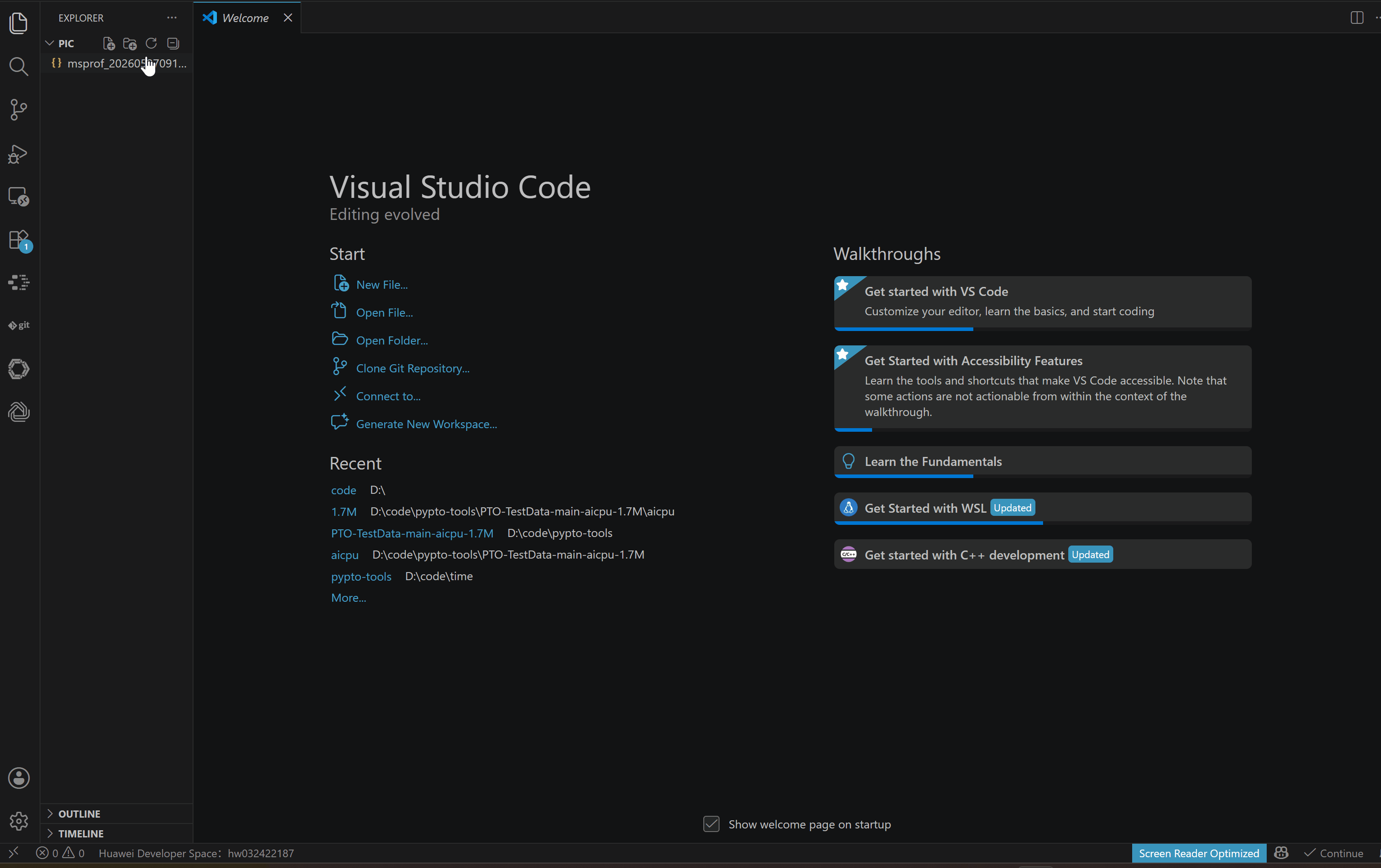Open the Copilot status bar icon
Screen dimensions: 1381x868
pyautogui.click(x=1281, y=853)
